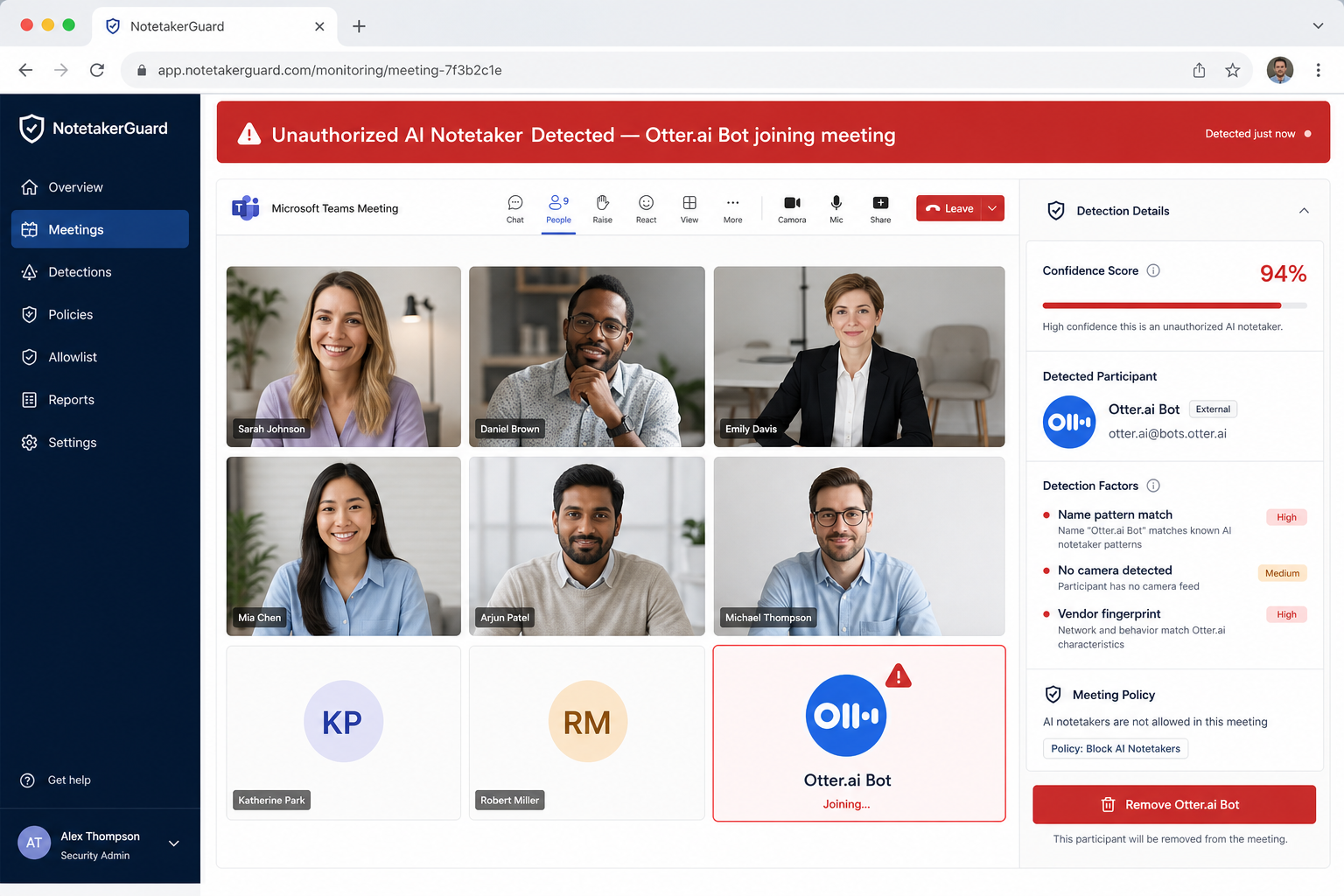This screenshot has width=1344, height=896.
Task: Click the Confidence Score info icon
Action: coord(1153,270)
